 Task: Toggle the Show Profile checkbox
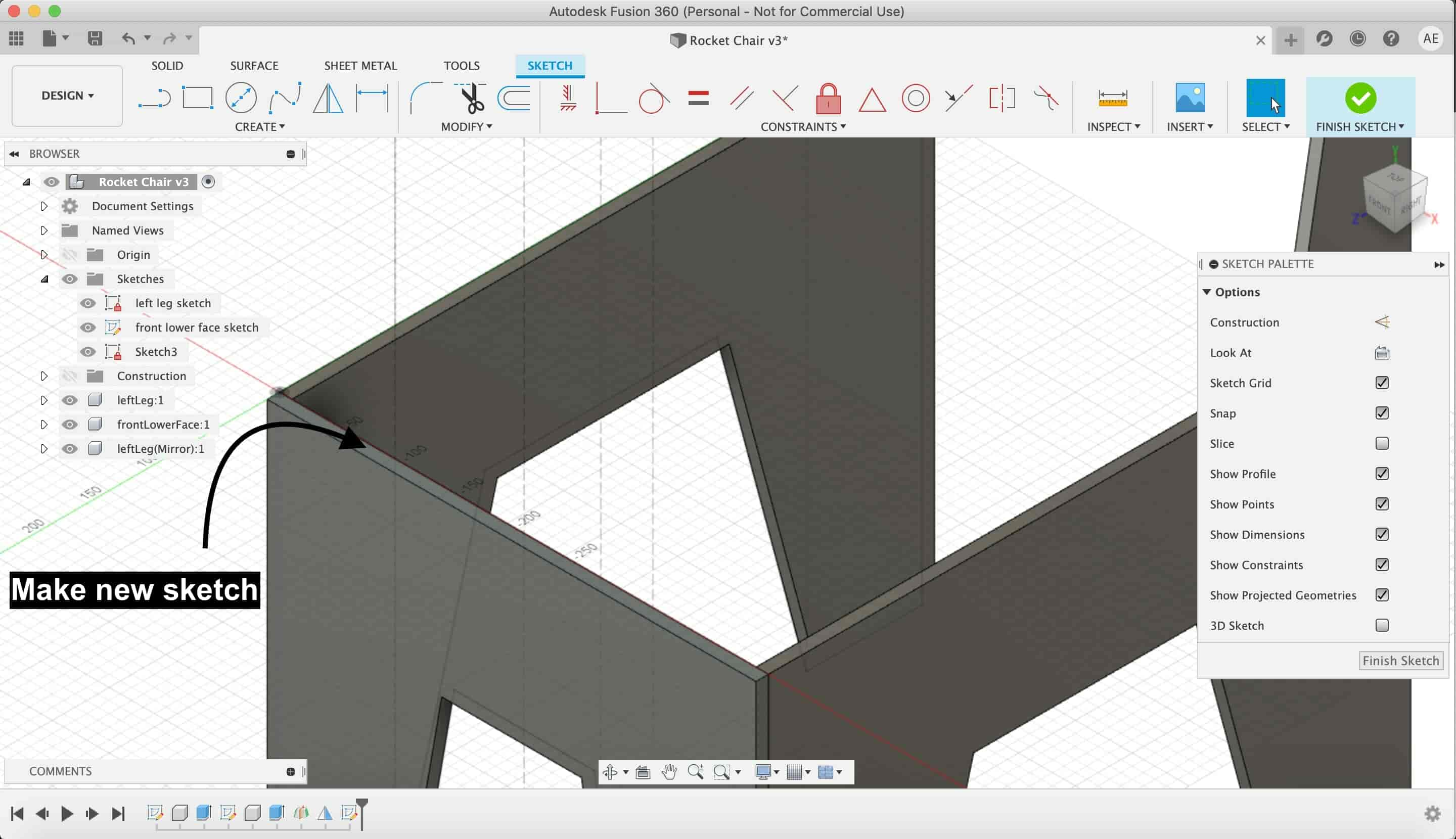point(1382,474)
